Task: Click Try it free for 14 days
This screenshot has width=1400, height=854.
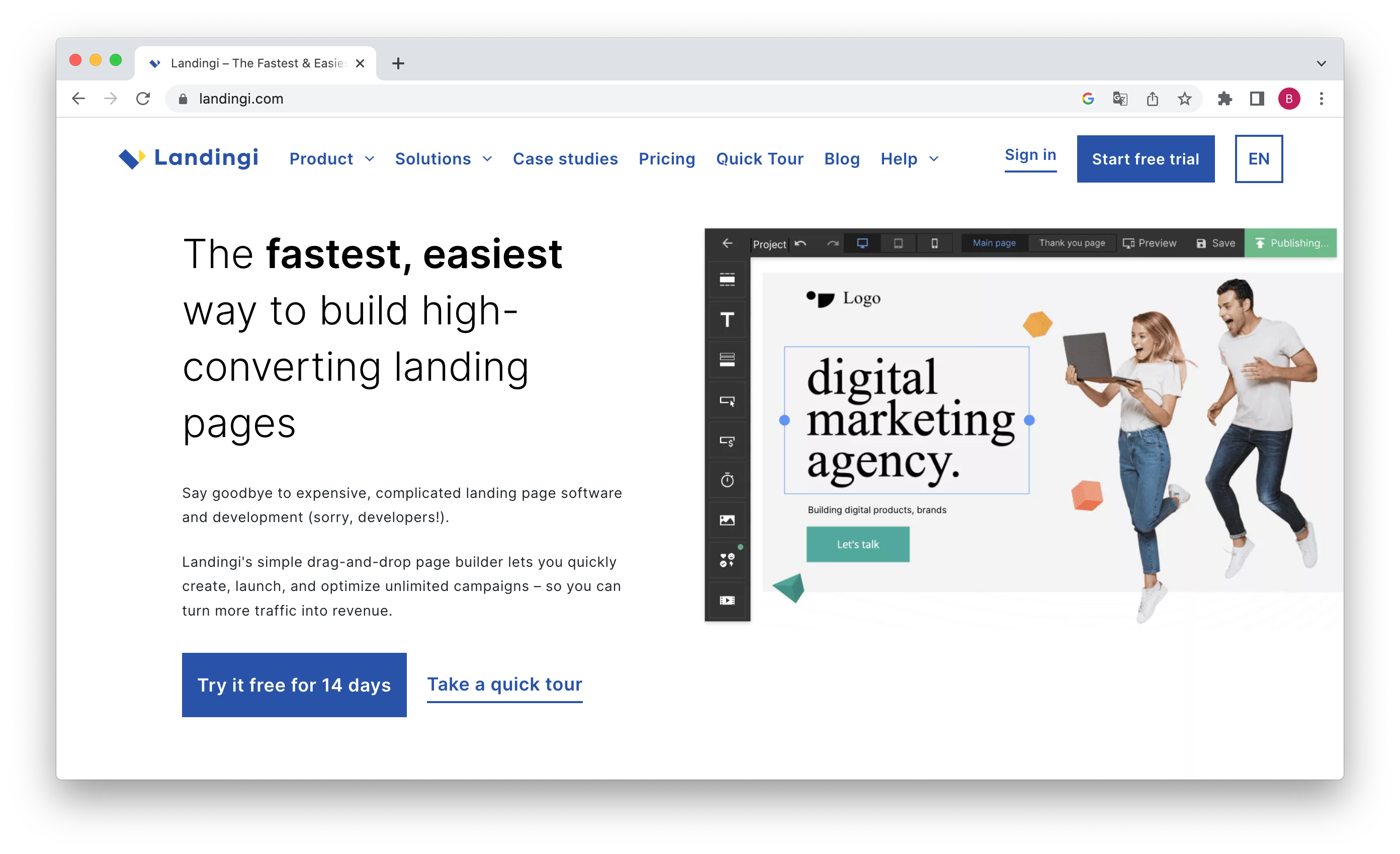Action: pyautogui.click(x=294, y=684)
